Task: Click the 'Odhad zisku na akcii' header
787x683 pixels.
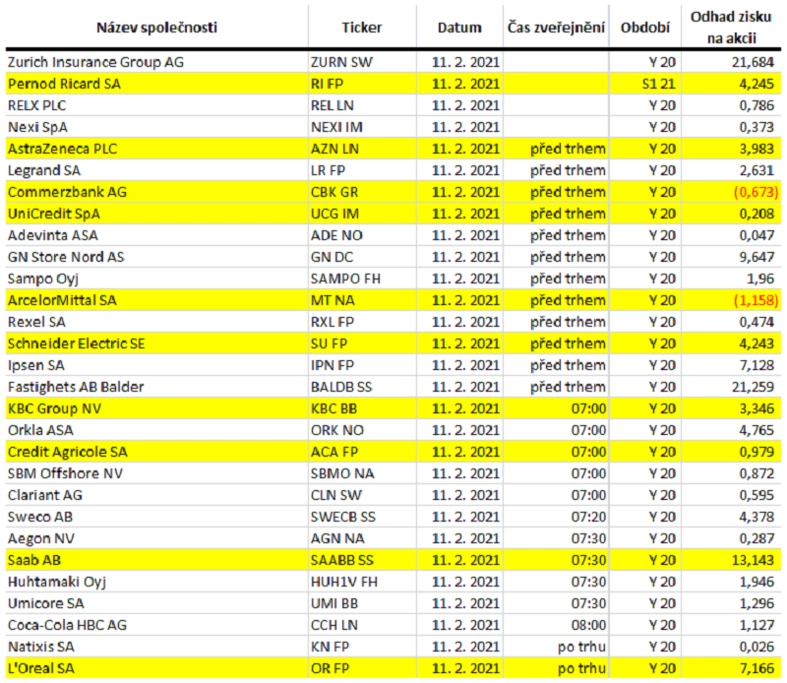Action: 731,28
